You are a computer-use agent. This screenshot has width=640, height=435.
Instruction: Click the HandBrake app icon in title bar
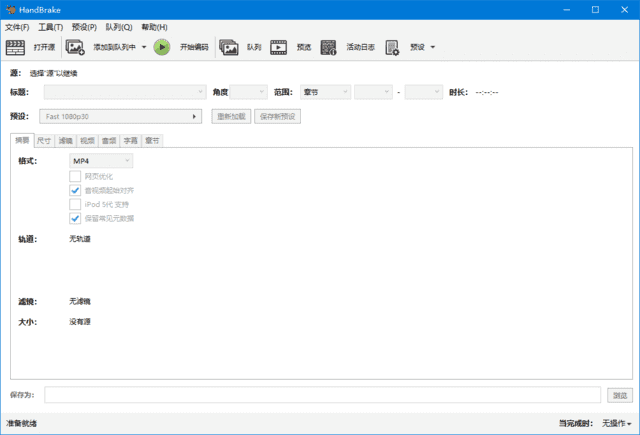(x=10, y=9)
